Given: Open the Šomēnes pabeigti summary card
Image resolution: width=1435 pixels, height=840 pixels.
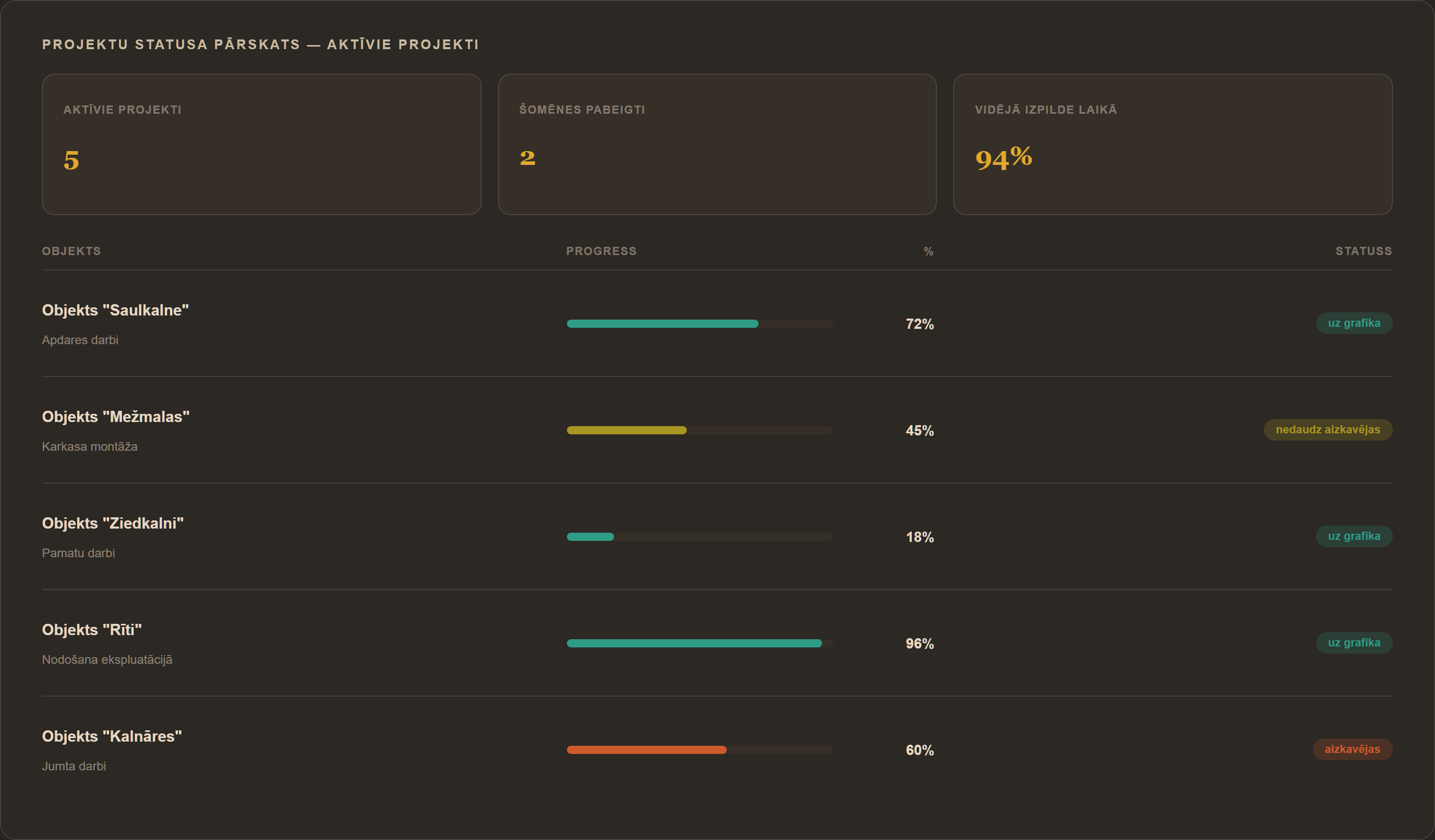Looking at the screenshot, I should tap(717, 144).
